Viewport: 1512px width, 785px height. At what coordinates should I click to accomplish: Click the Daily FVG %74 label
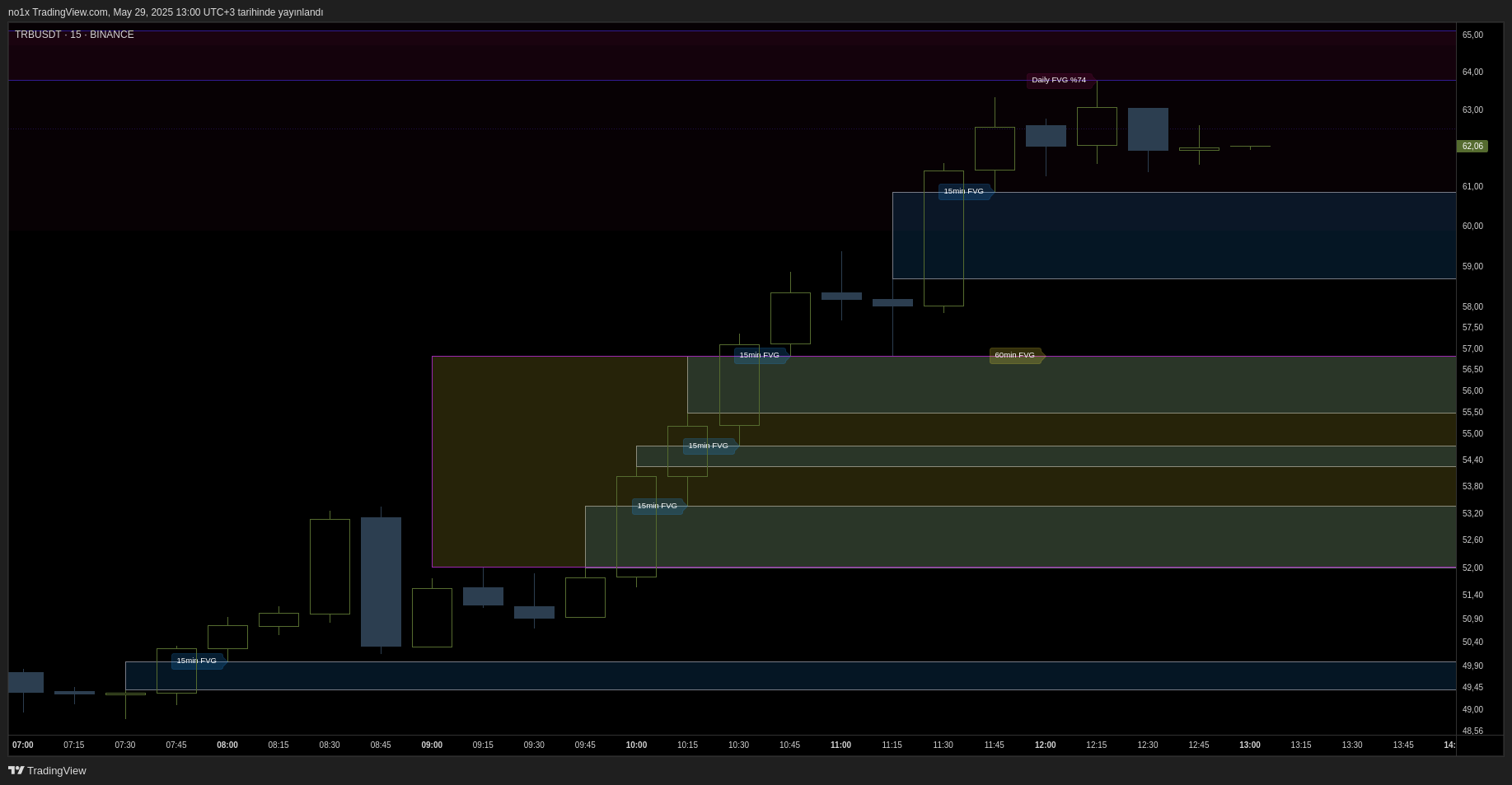[1059, 80]
